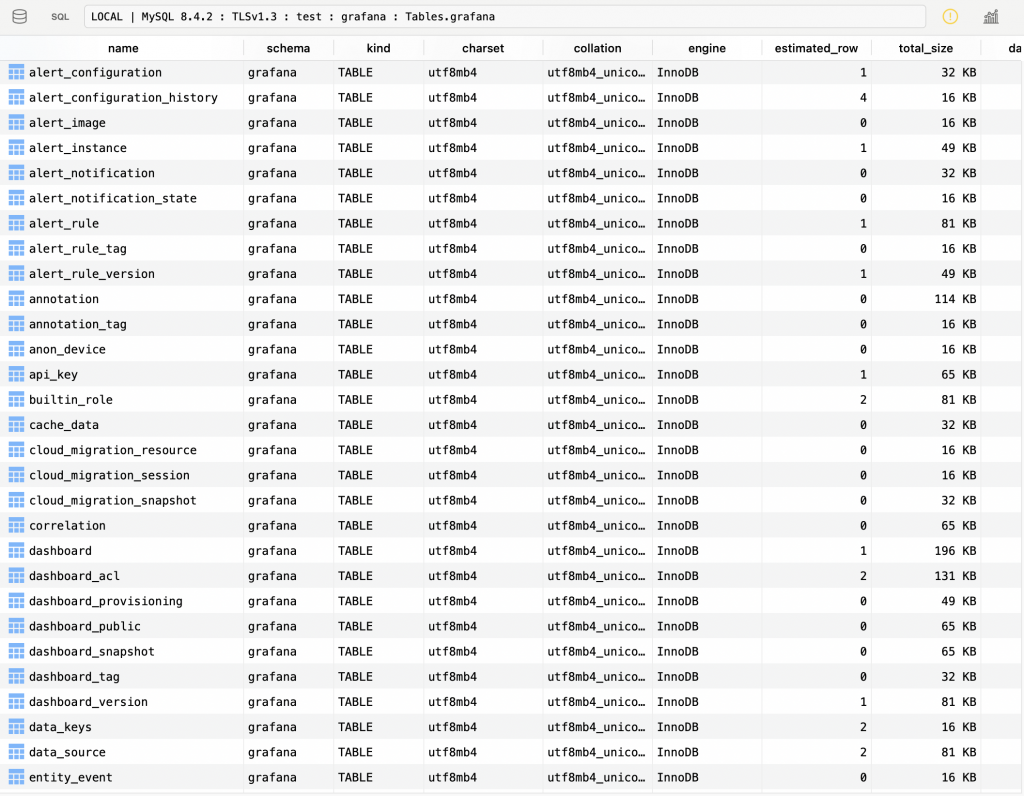Screen dimensions: 1024x796
Task: Click table icon for alert_instance
Action: pyautogui.click(x=16, y=148)
